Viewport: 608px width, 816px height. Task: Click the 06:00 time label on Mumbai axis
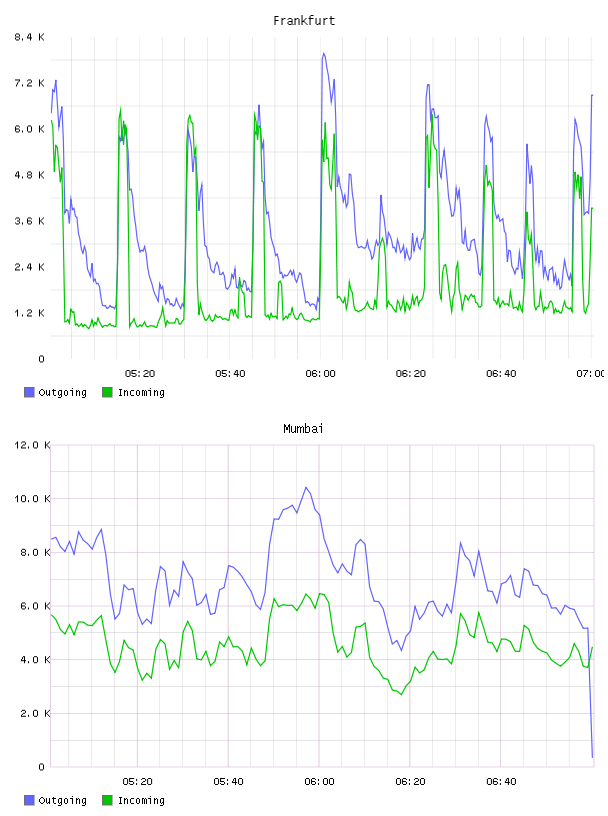pyautogui.click(x=319, y=782)
